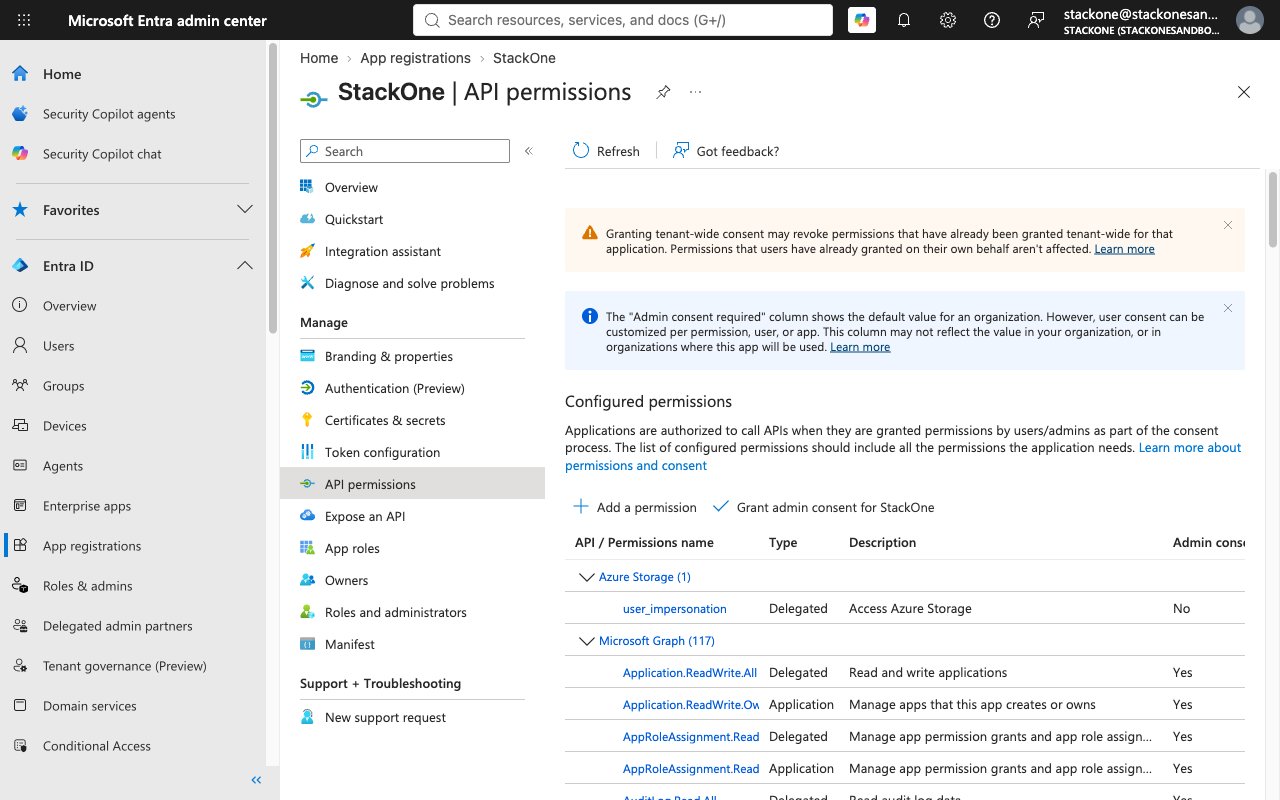Dismiss the tenant-wide consent warning banner

point(1228,226)
